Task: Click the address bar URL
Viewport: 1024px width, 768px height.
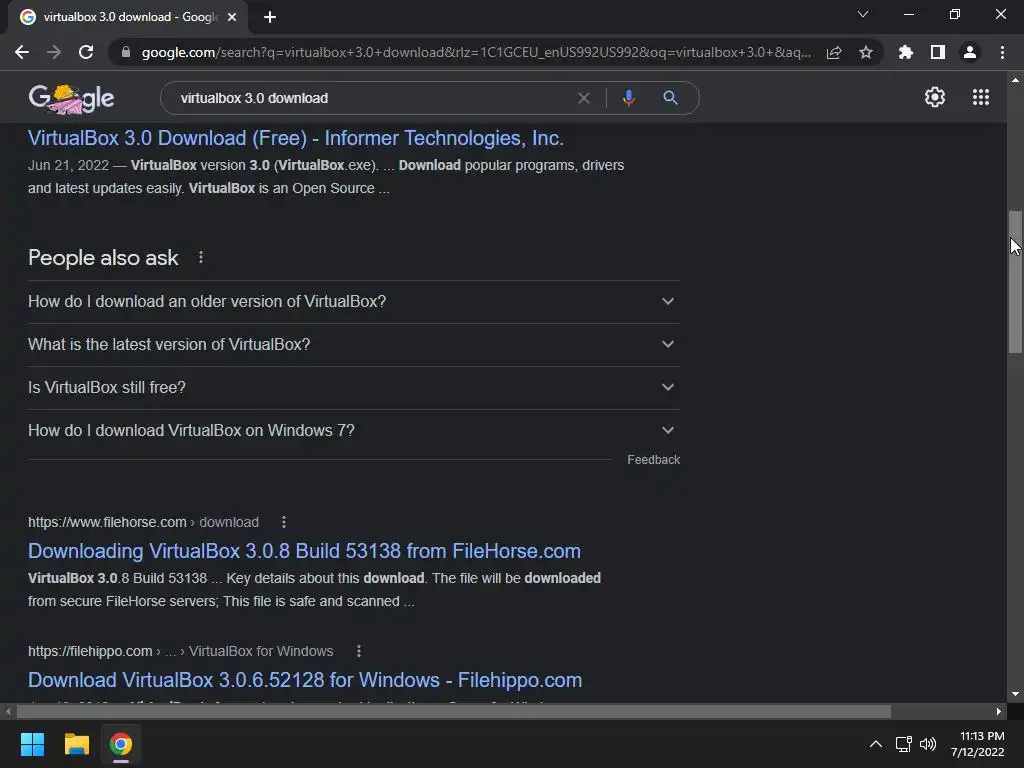Action: coord(476,52)
